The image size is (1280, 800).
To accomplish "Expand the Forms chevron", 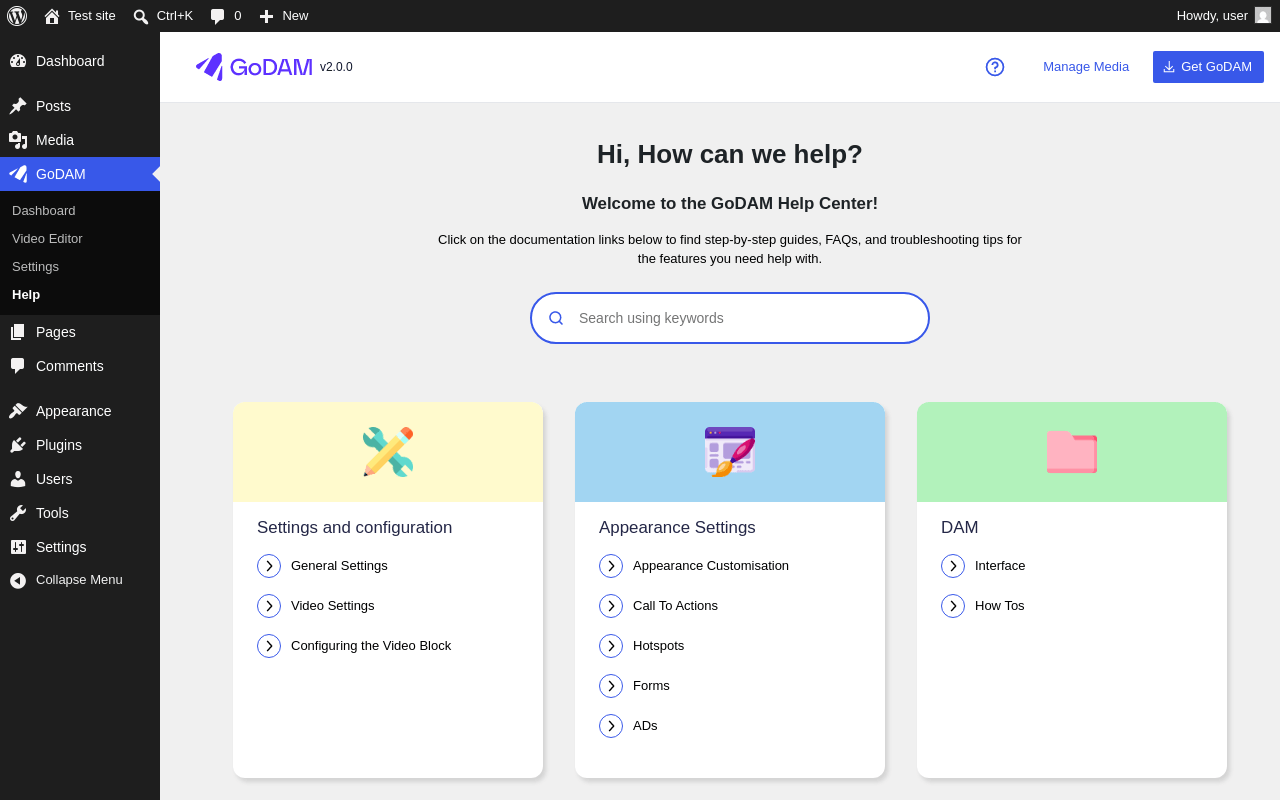I will coord(611,686).
